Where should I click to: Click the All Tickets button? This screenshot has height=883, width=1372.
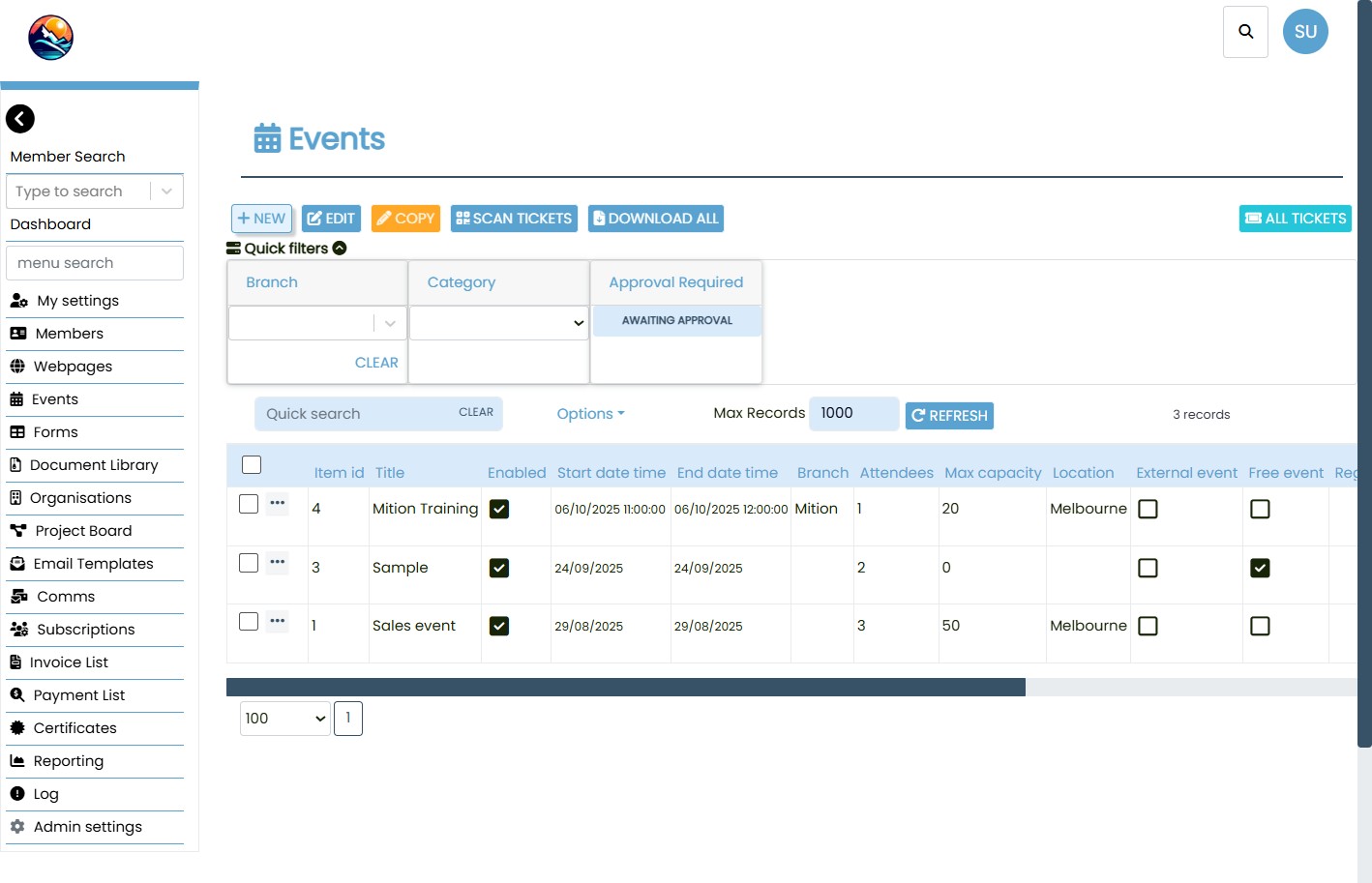point(1295,219)
